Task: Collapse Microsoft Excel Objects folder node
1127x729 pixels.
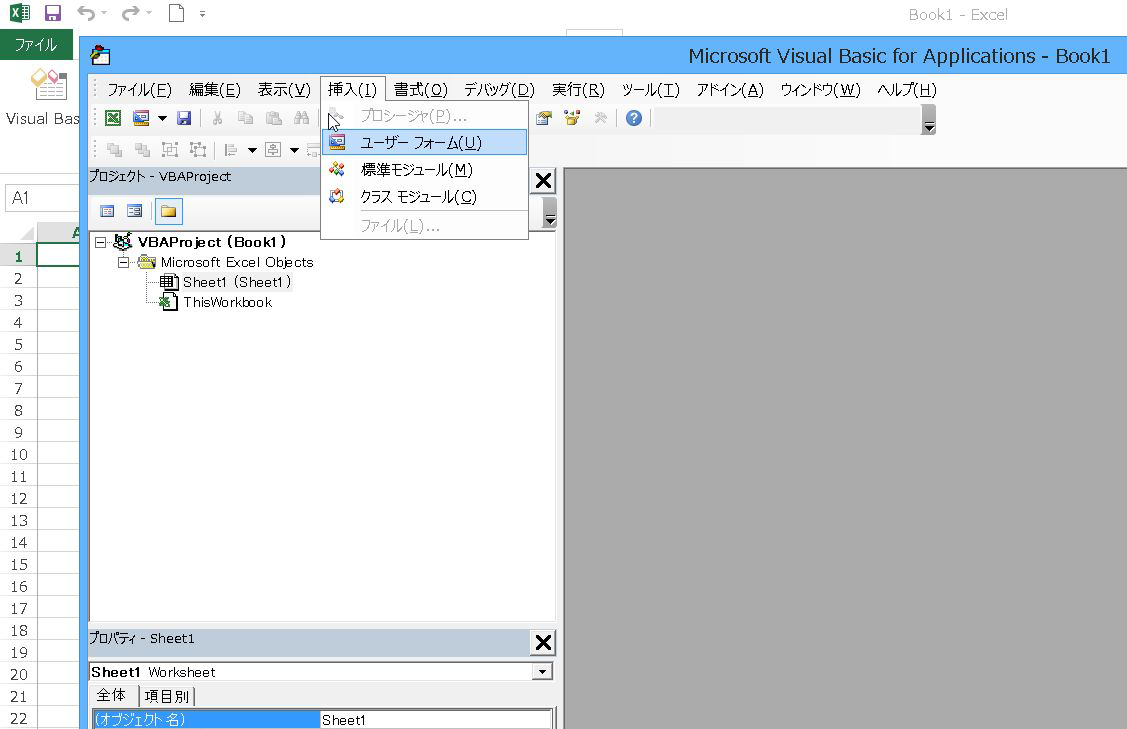Action: [x=124, y=262]
